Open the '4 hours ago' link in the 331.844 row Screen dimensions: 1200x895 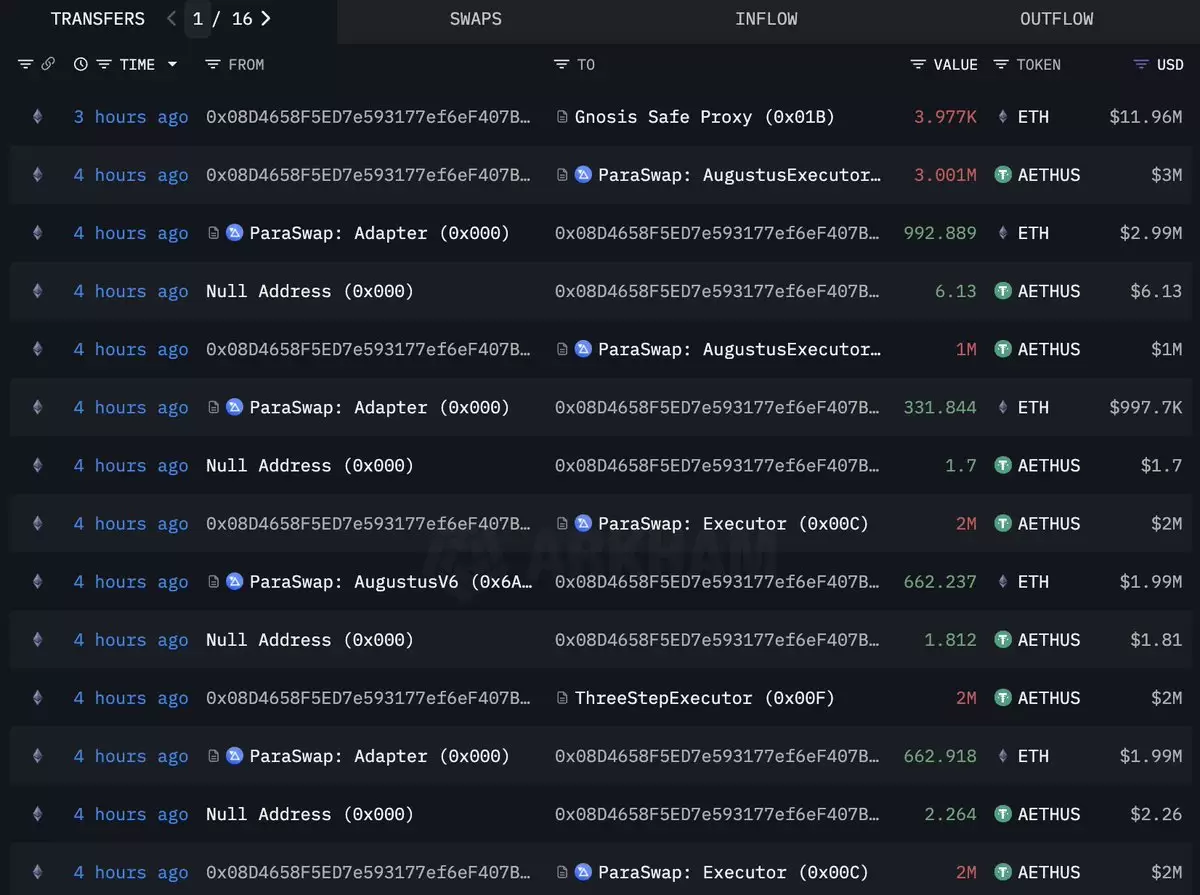(x=131, y=407)
